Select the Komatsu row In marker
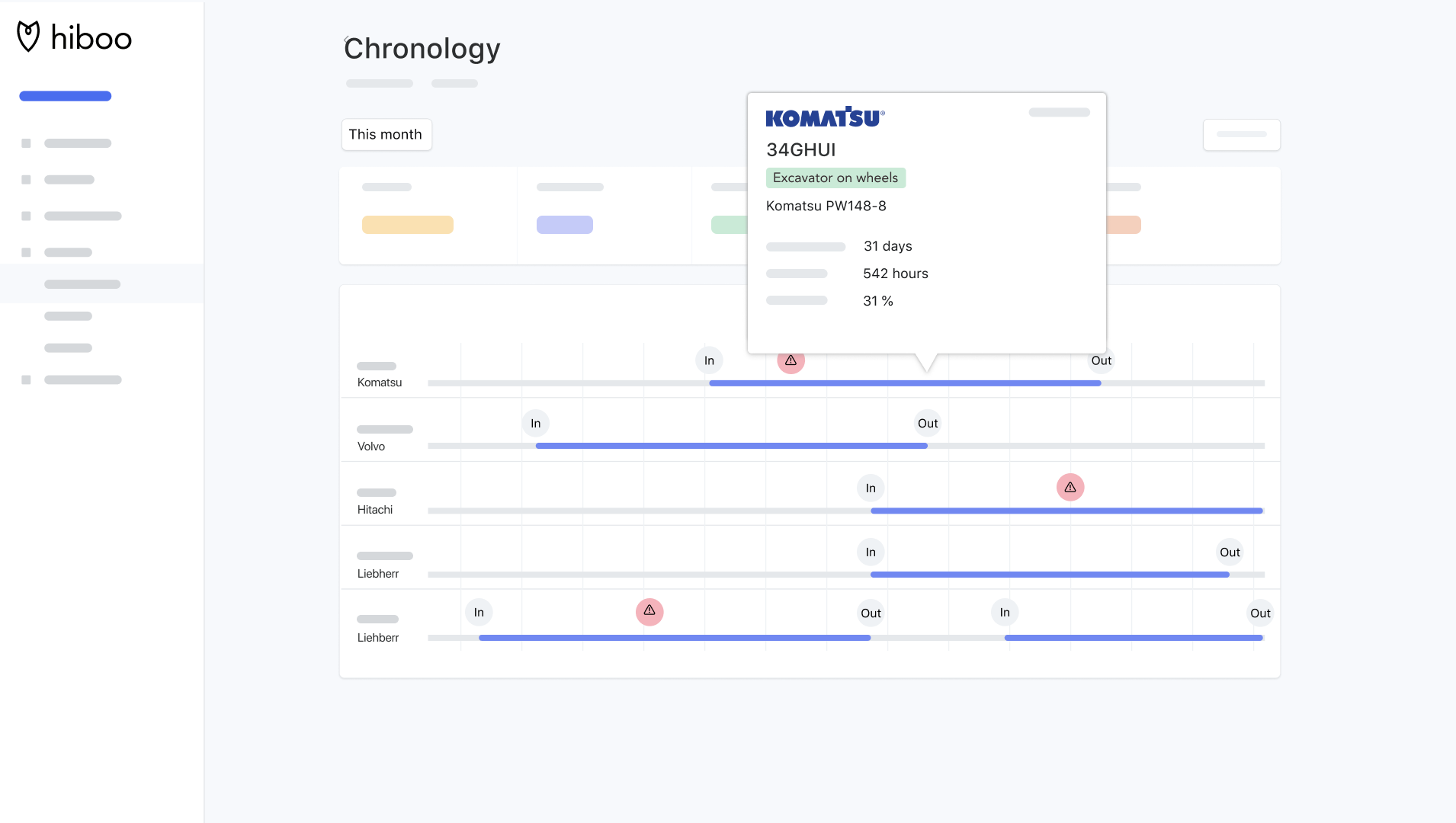The width and height of the screenshot is (1456, 823). [709, 360]
